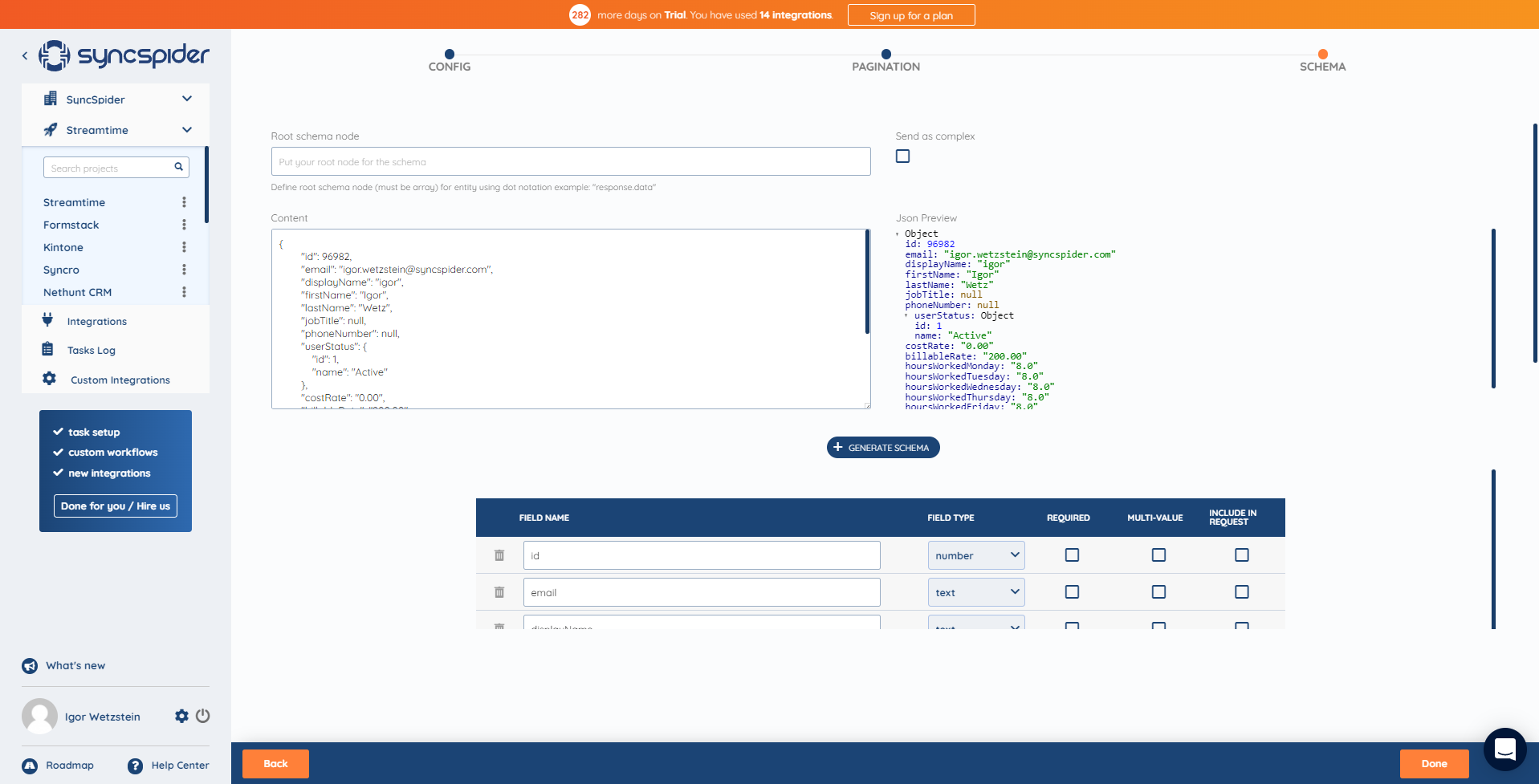Toggle Send as complex checkbox
Screen dimensions: 1539x784
point(903,156)
